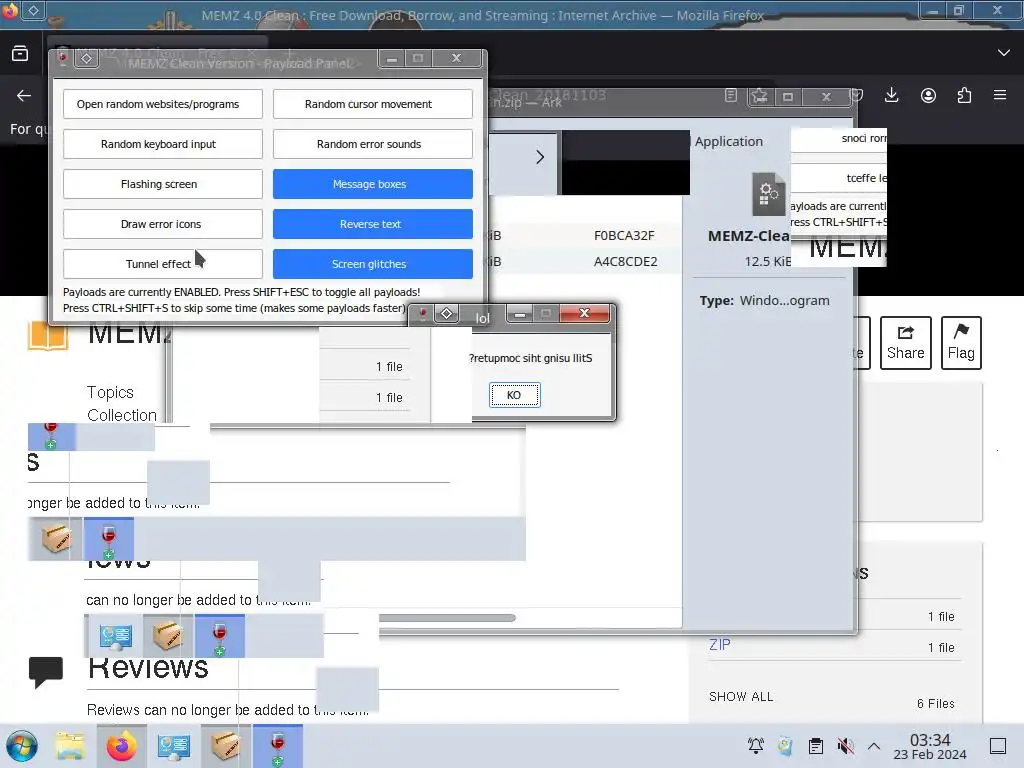Open Firefox hamburger application menu
The height and width of the screenshot is (768, 1024).
pos(1000,95)
